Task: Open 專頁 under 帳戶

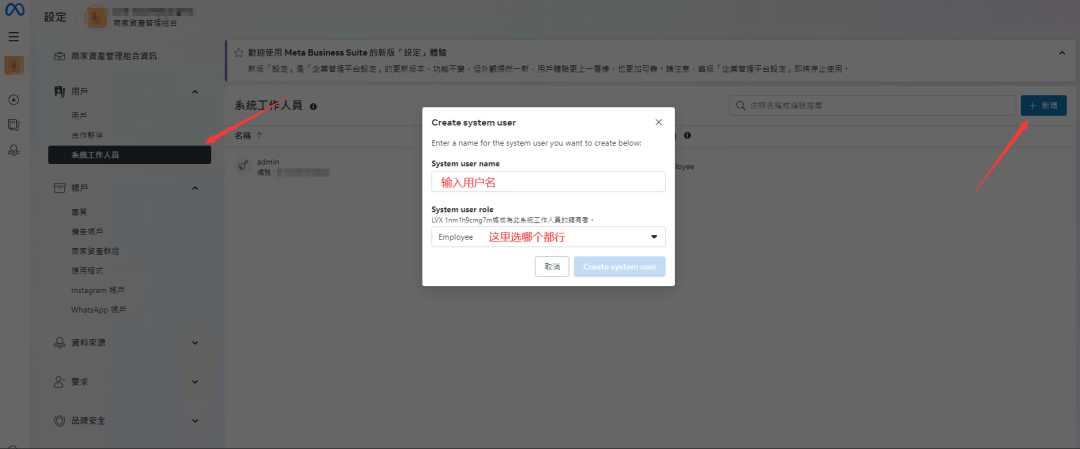Action: pos(79,212)
